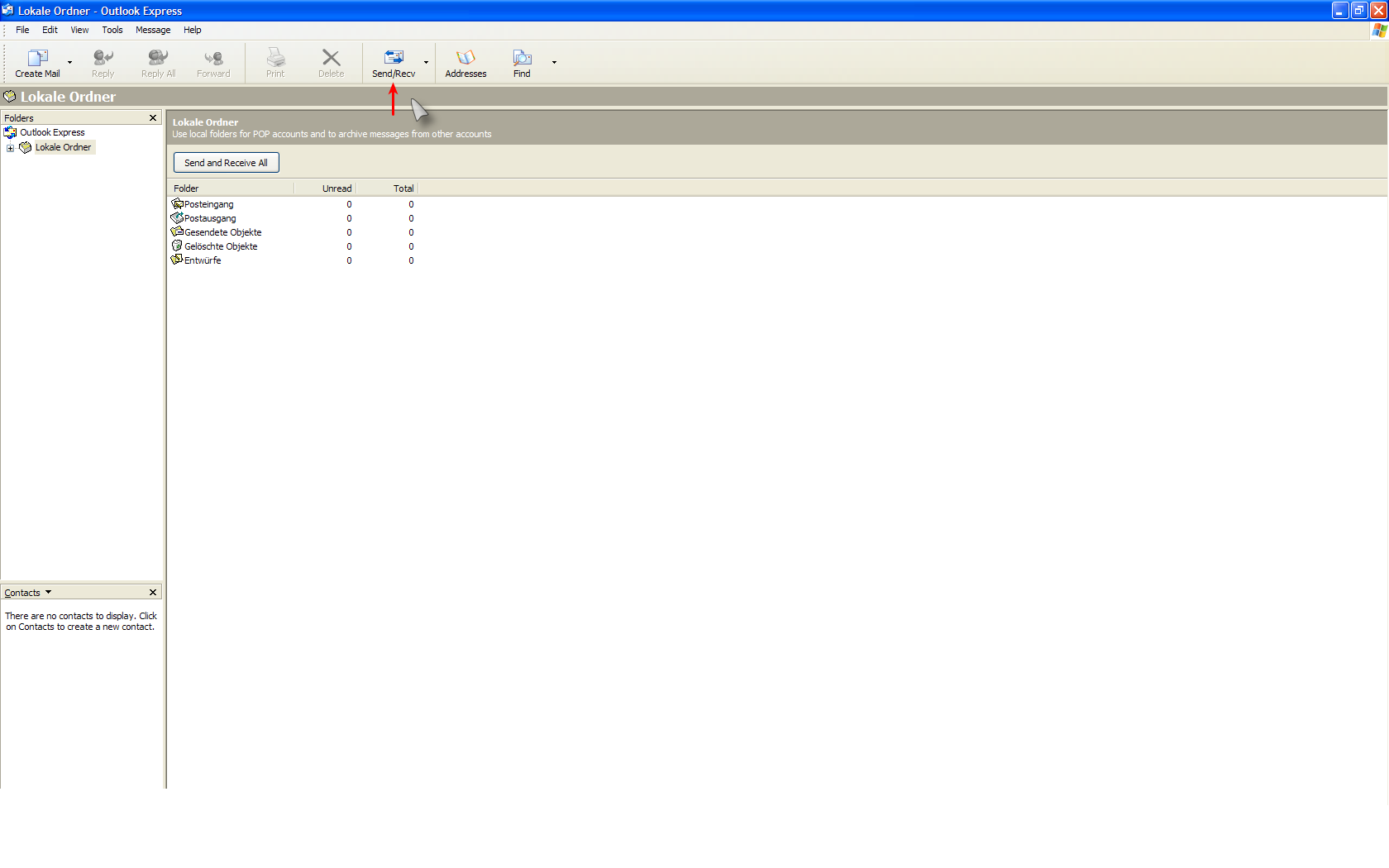Click the Print toolbar icon
The image size is (1389, 868).
275,59
